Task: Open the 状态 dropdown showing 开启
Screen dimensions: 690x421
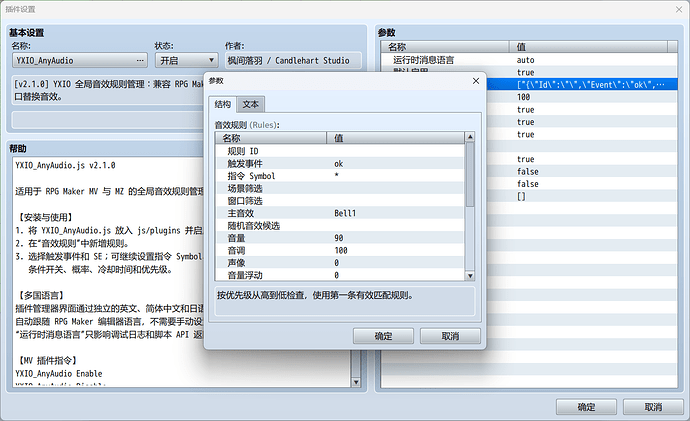Action: pos(187,60)
